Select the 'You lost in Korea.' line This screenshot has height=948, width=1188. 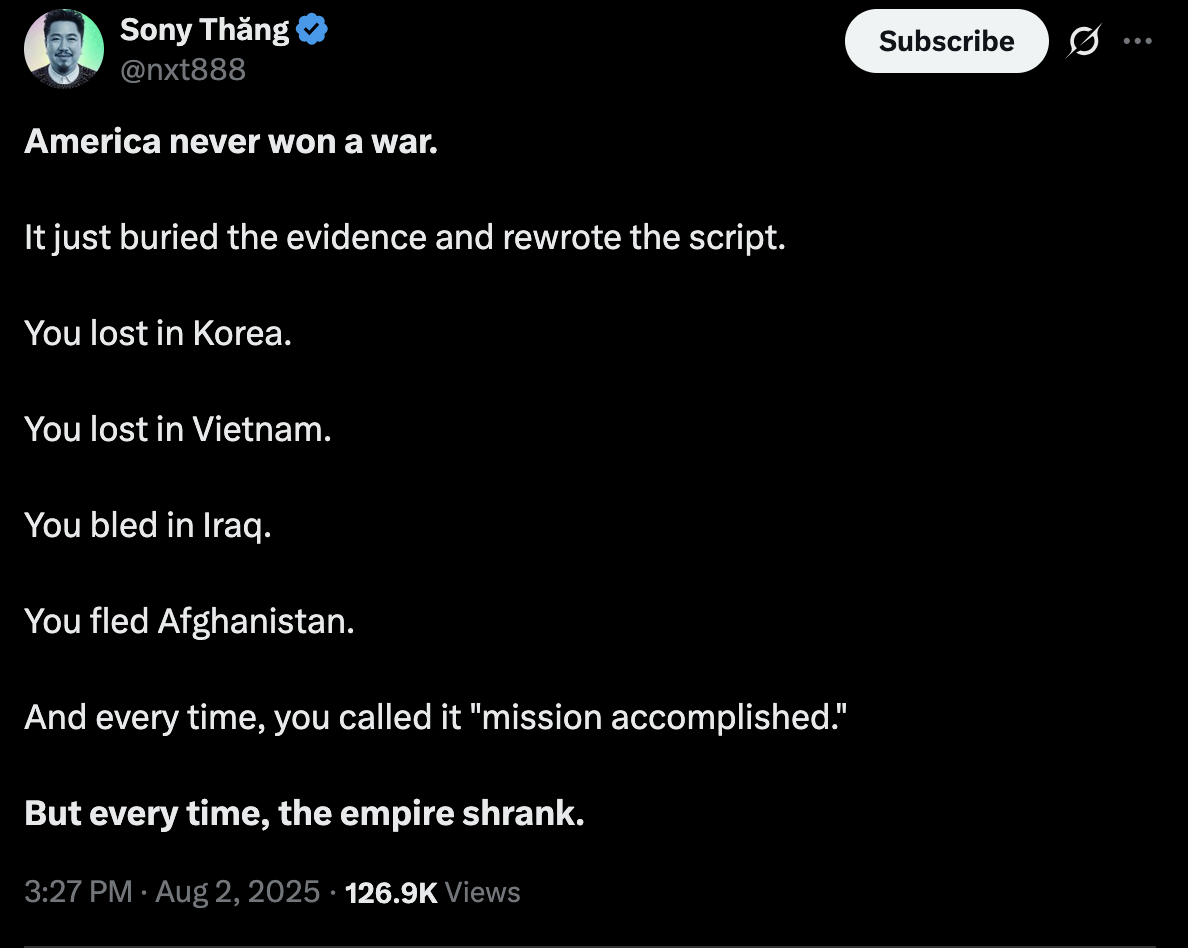tap(158, 333)
